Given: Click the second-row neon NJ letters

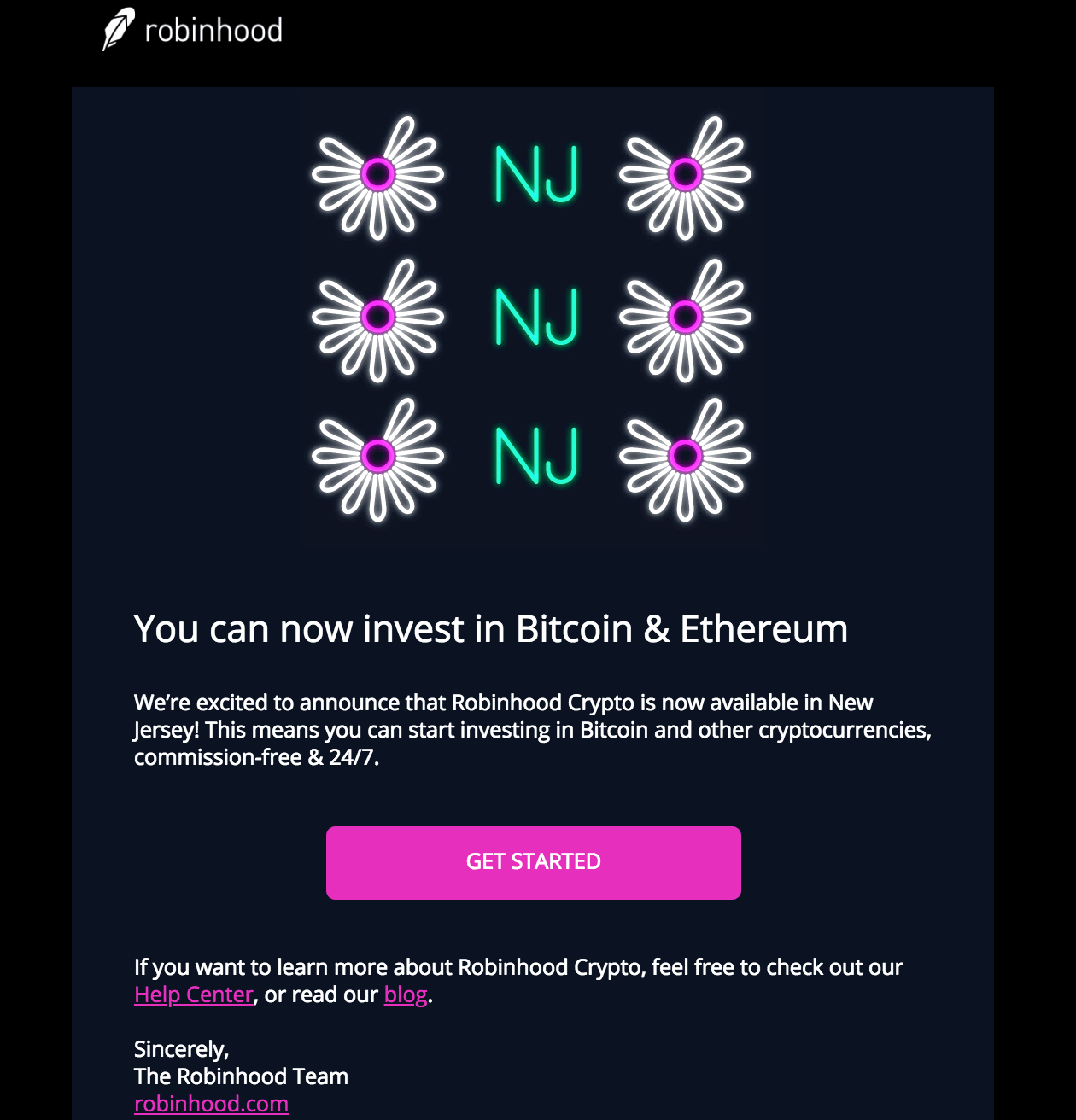Looking at the screenshot, I should [x=536, y=317].
